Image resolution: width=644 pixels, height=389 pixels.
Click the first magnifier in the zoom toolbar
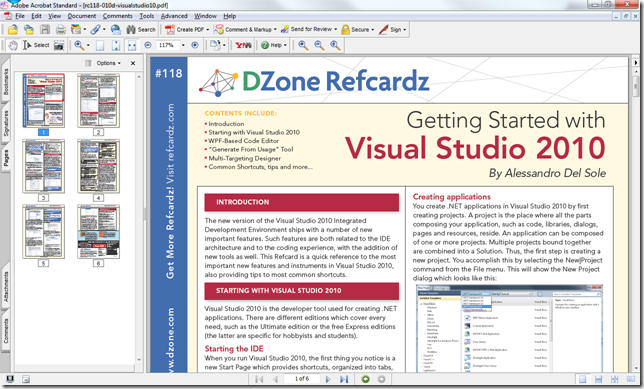(x=303, y=45)
